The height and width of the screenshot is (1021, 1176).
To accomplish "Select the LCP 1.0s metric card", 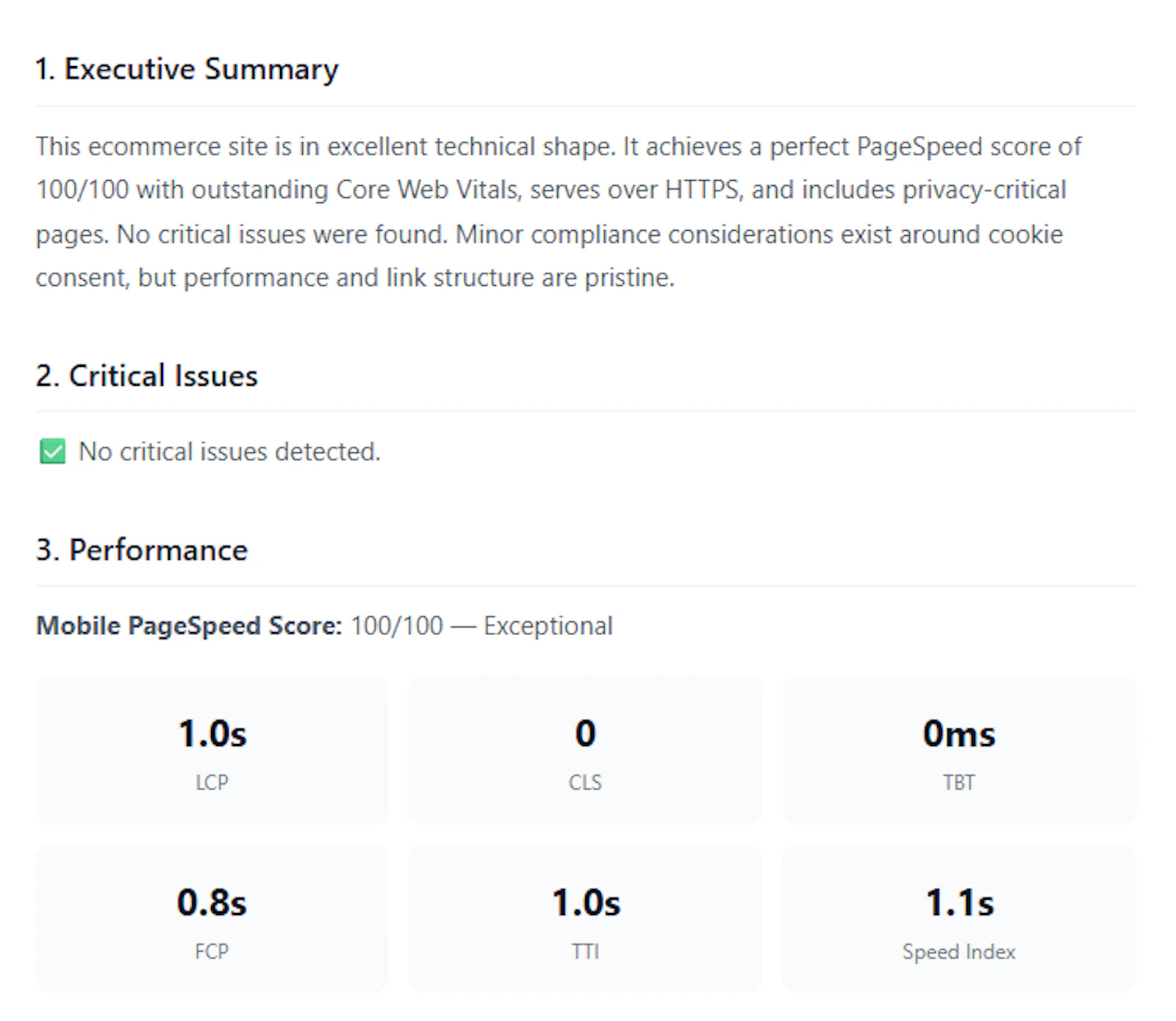I will pos(212,750).
